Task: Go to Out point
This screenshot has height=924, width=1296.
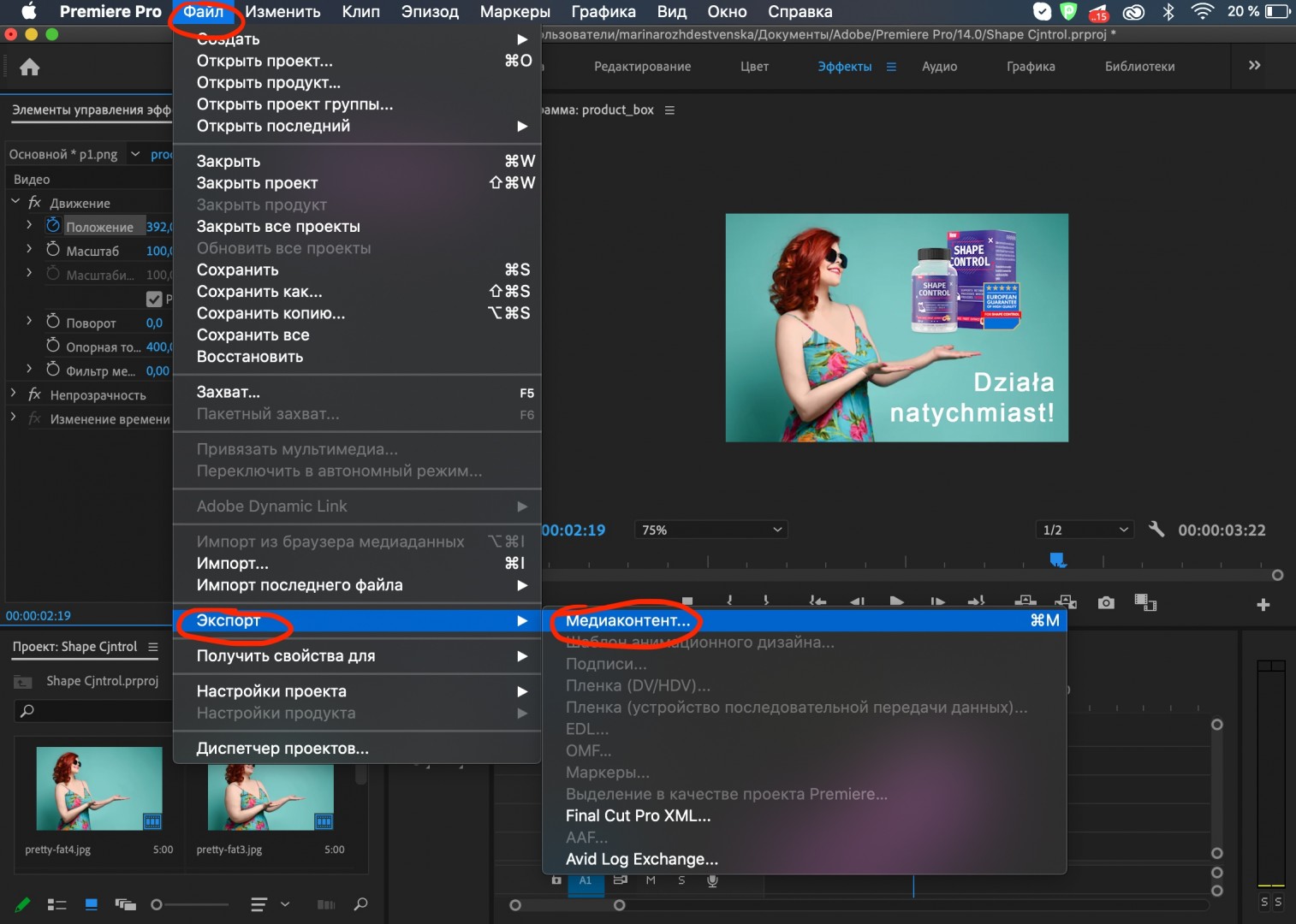Action: pyautogui.click(x=977, y=602)
